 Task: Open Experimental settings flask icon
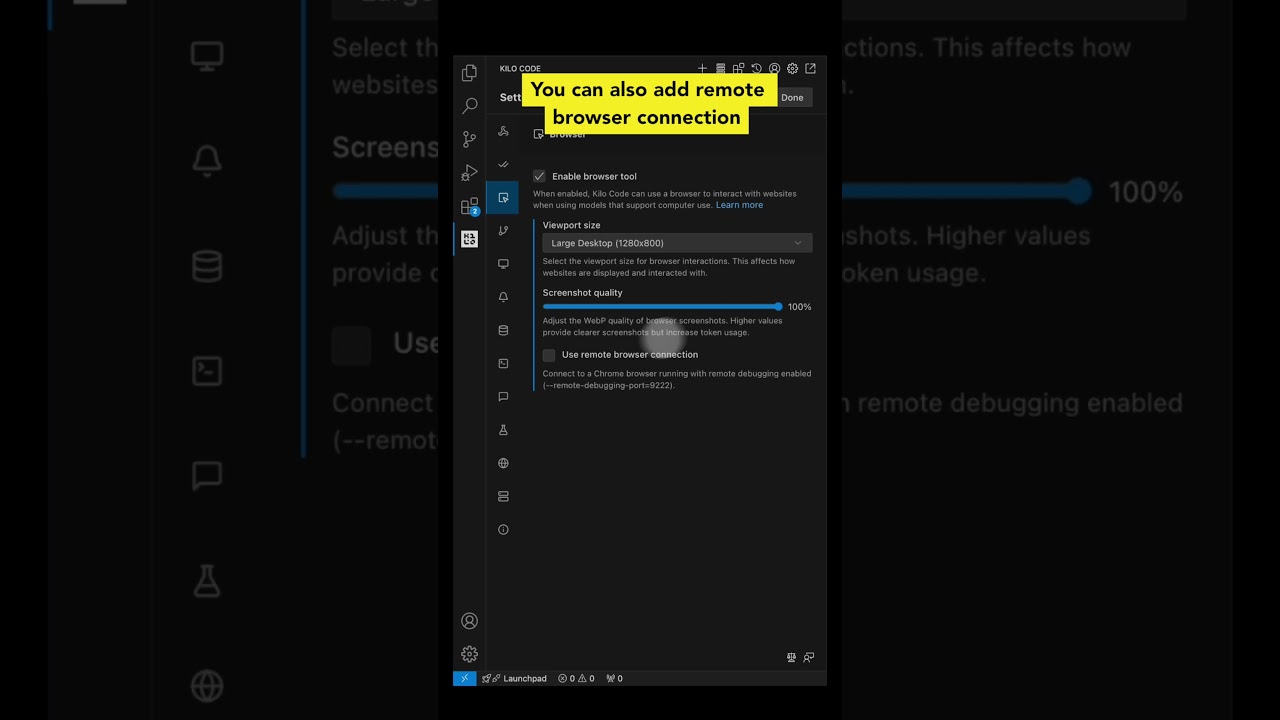(x=503, y=430)
